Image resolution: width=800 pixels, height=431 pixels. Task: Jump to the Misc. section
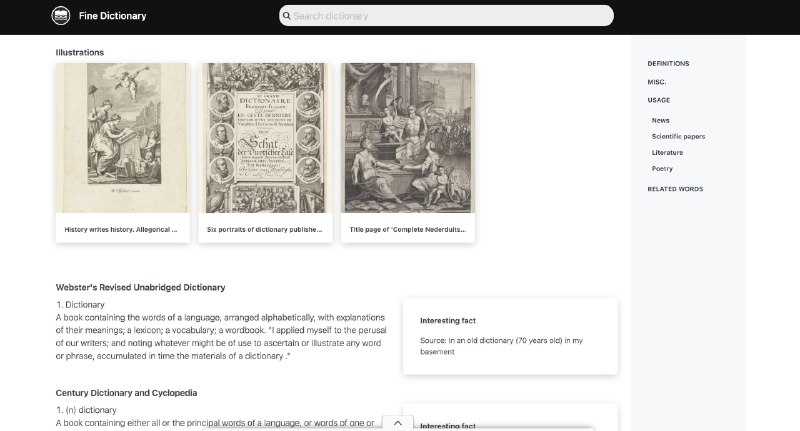[657, 82]
